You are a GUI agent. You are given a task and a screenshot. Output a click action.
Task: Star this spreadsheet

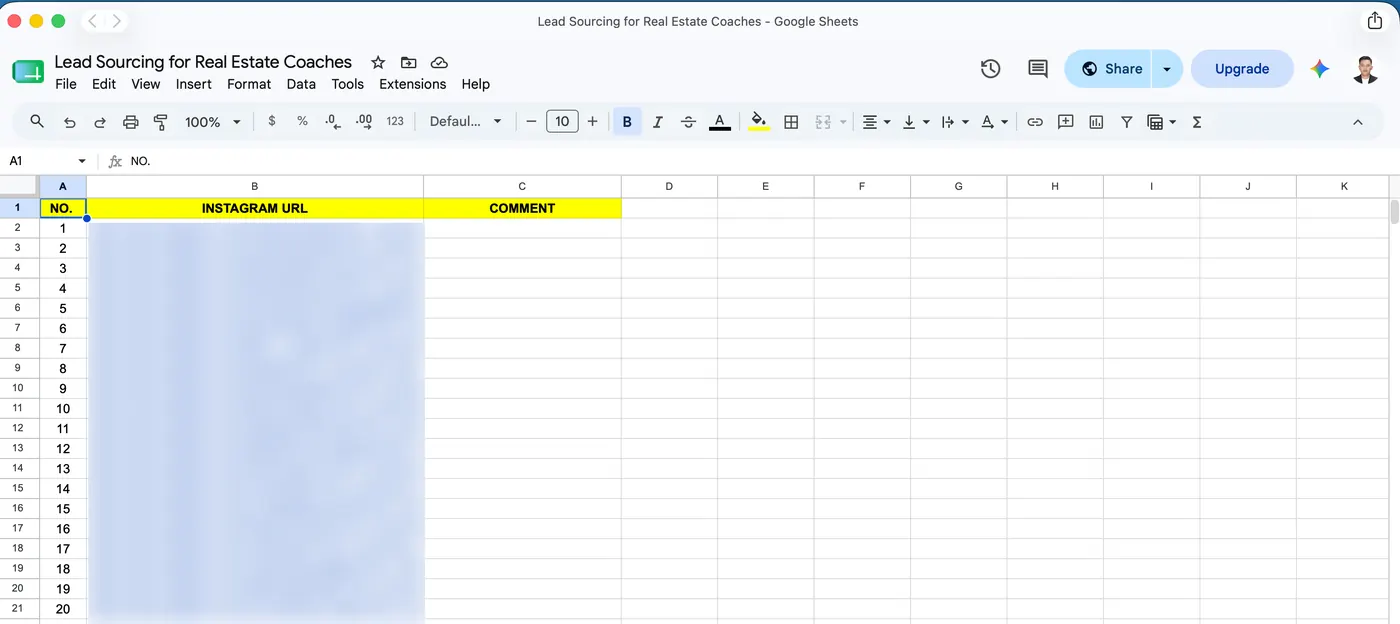click(378, 62)
